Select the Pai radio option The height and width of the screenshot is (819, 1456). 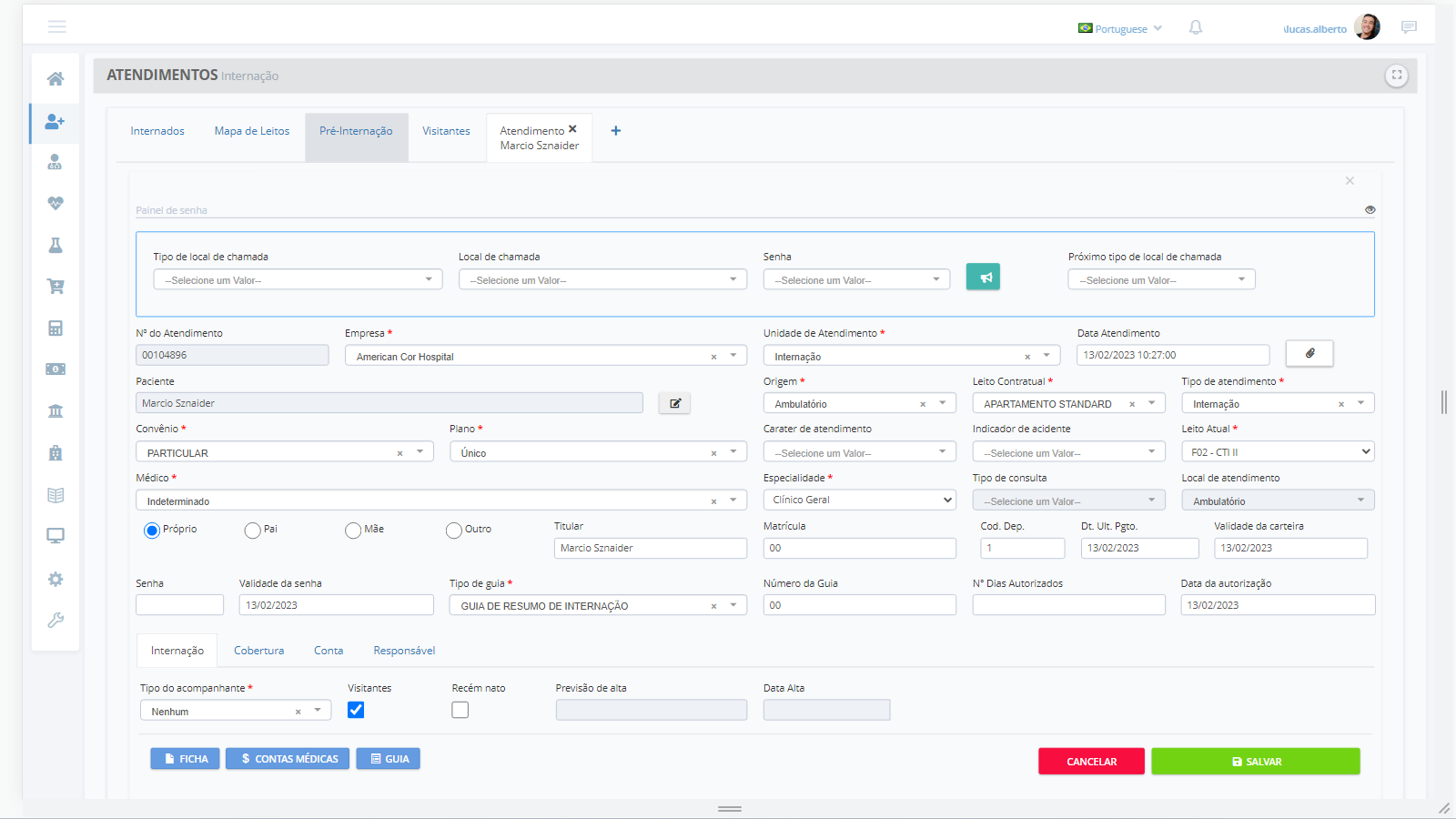(x=253, y=531)
